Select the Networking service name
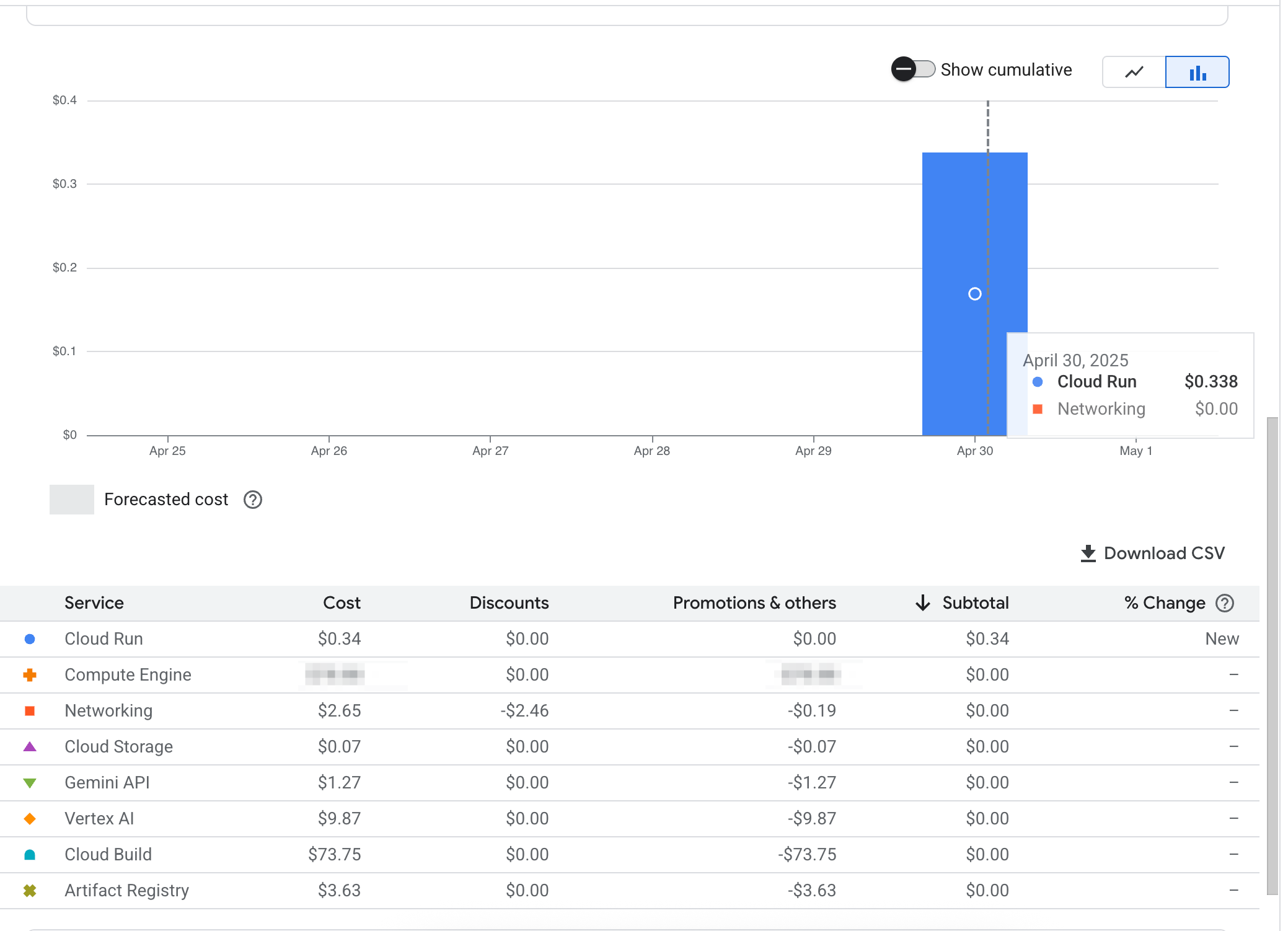The height and width of the screenshot is (931, 1288). click(108, 711)
